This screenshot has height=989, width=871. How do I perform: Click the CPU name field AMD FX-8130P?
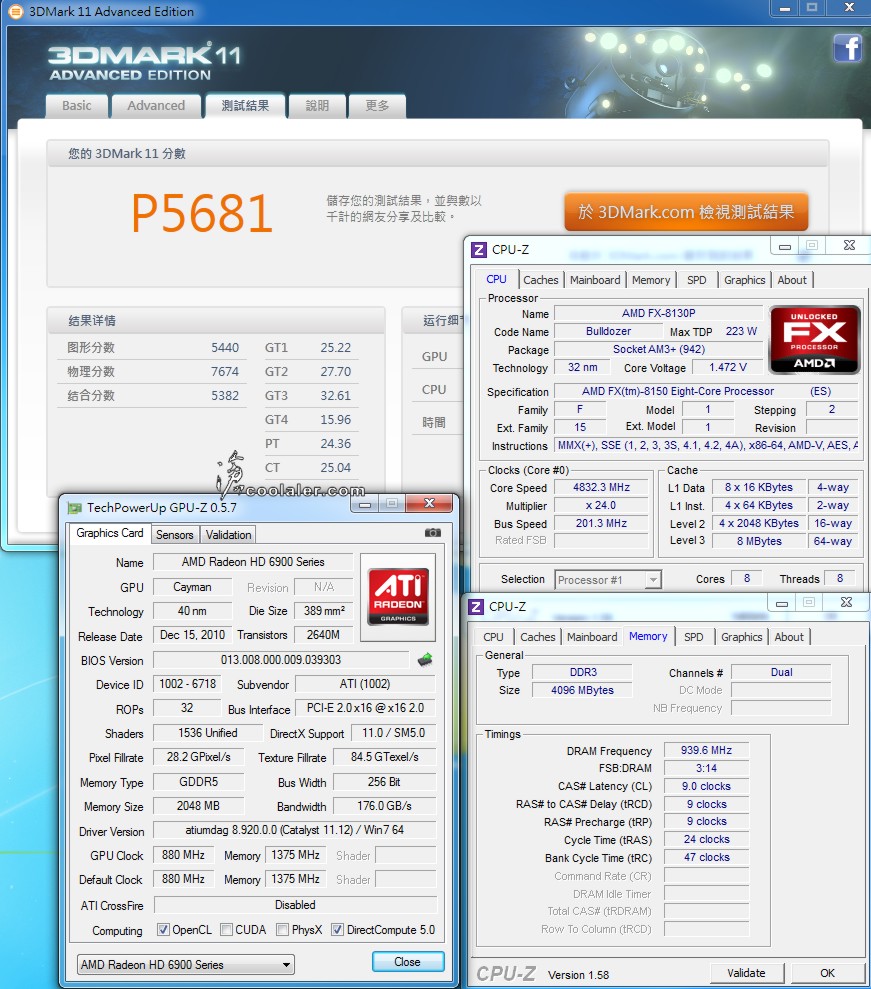[658, 313]
